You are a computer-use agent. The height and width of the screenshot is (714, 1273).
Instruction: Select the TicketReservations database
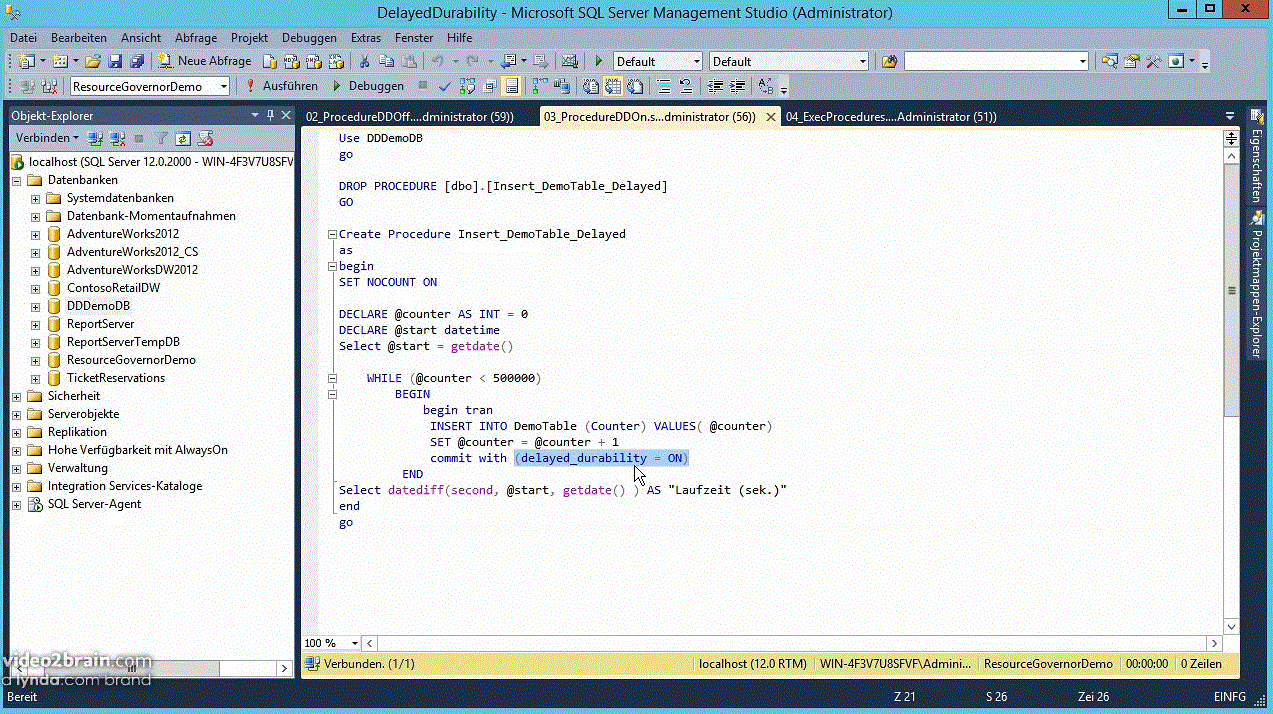116,378
